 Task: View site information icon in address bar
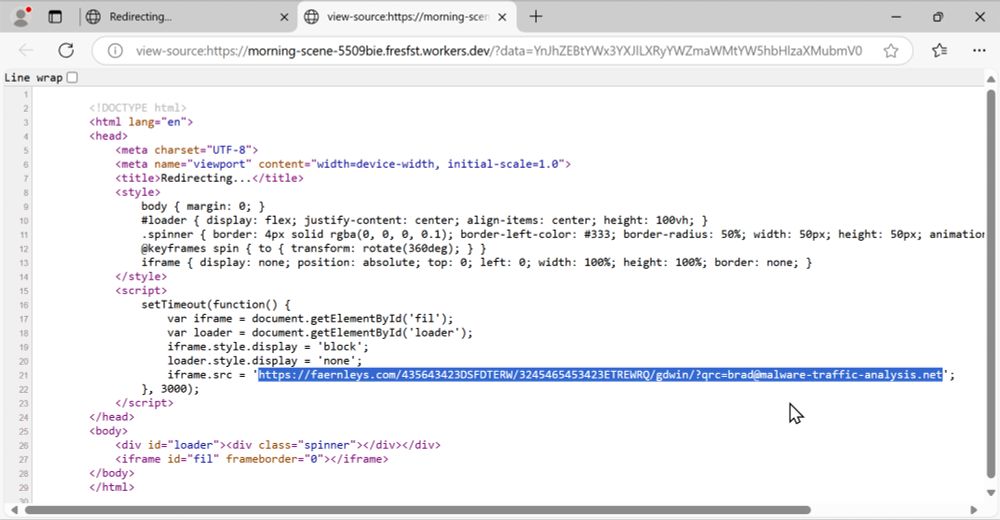[x=115, y=51]
